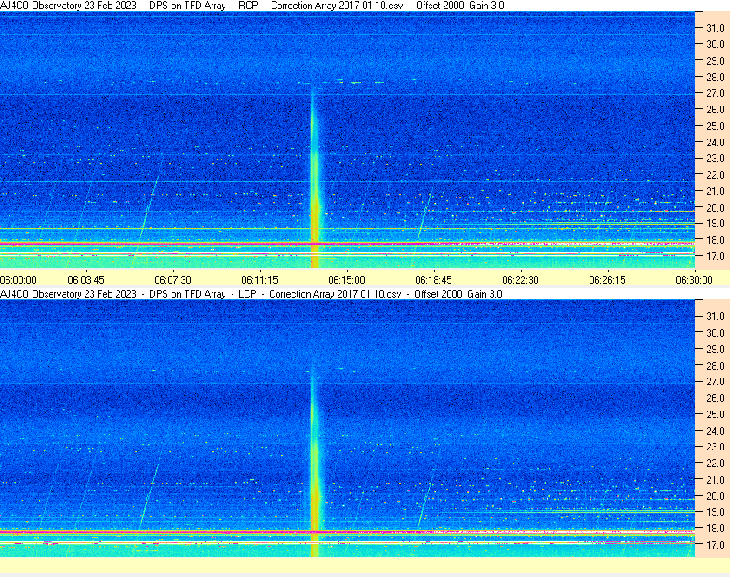Click the 06:03:45 time axis label
The width and height of the screenshot is (730, 577).
pos(86,280)
